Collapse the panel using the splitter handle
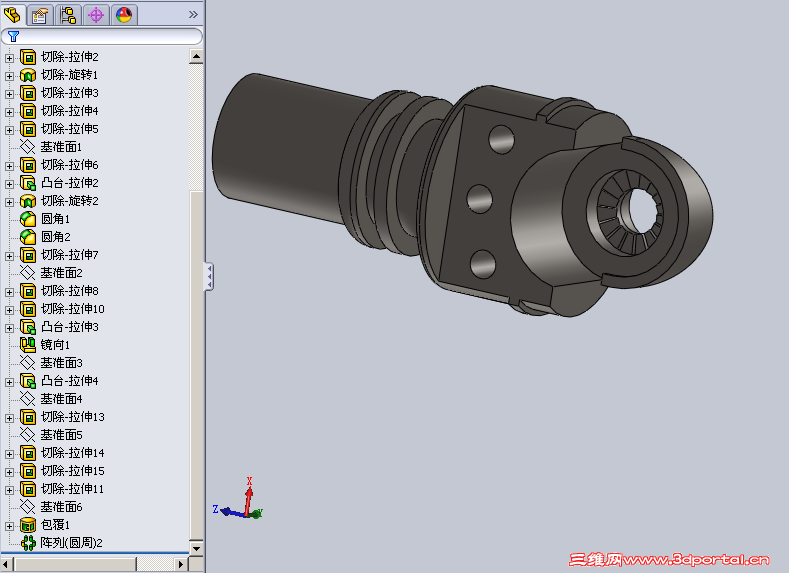Image resolution: width=789 pixels, height=573 pixels. point(209,276)
